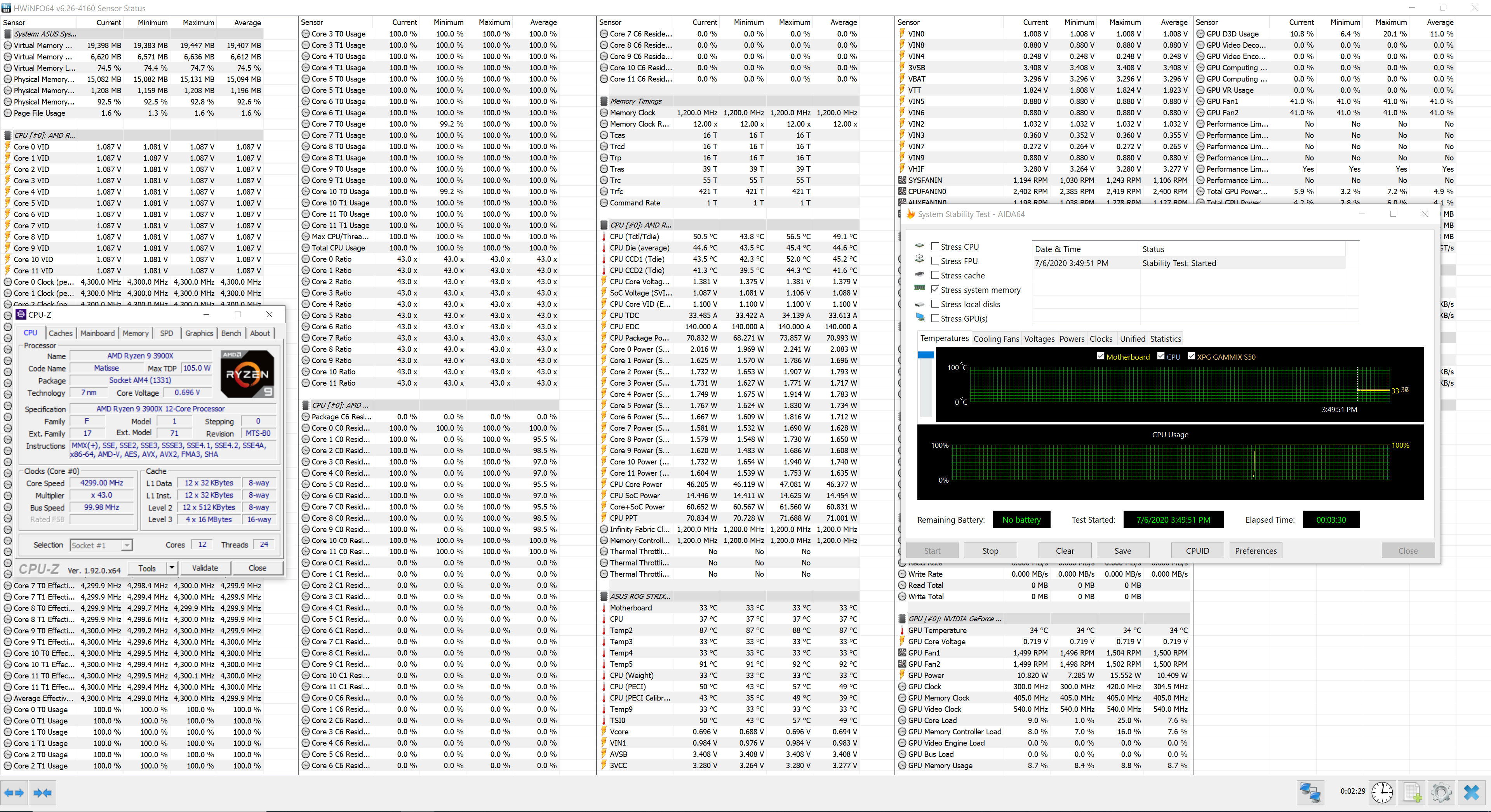Click the fan icon next to SYSFANIN
Viewport: 1491px width, 812px height.
(x=902, y=181)
